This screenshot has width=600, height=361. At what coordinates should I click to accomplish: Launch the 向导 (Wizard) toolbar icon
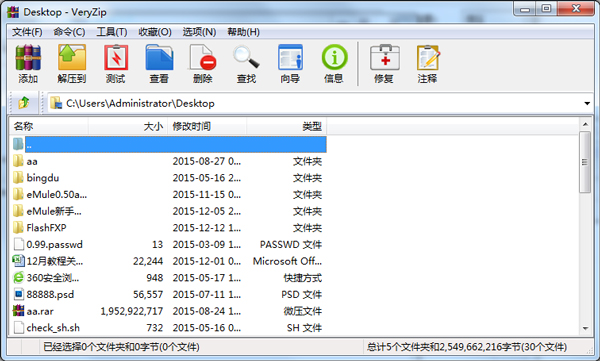(x=290, y=57)
